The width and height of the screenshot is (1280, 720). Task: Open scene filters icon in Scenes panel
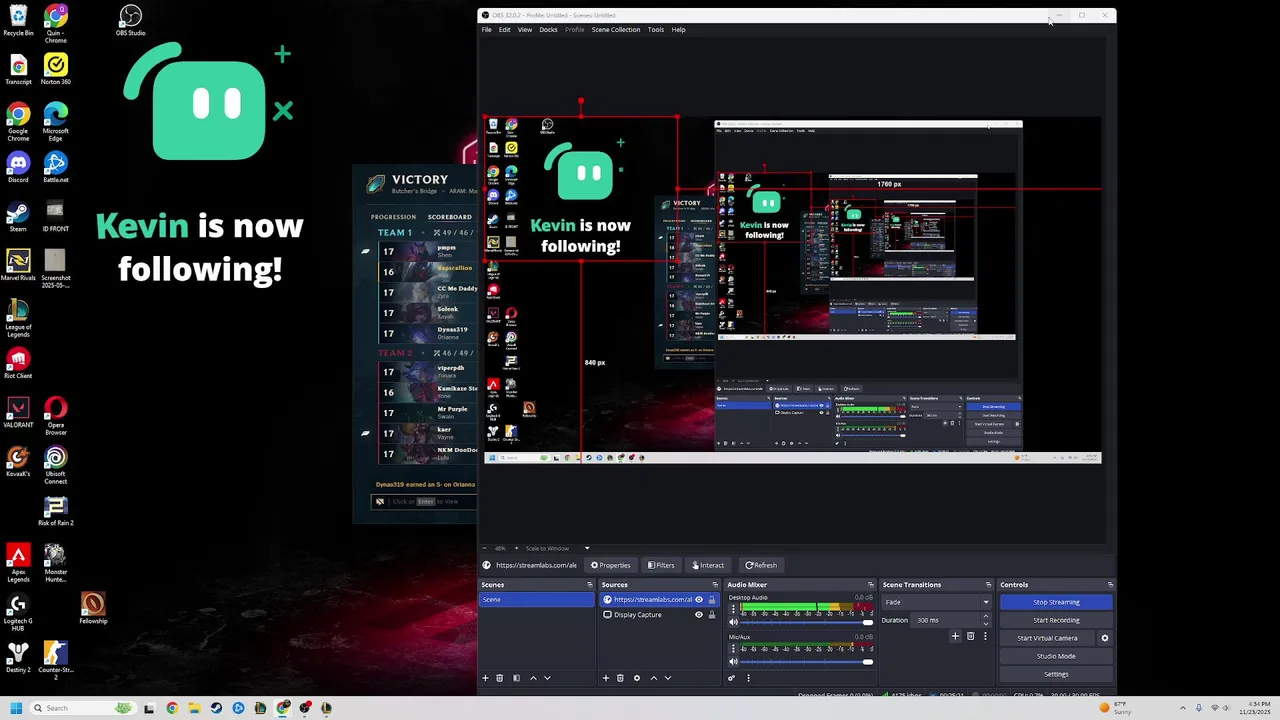coord(516,678)
